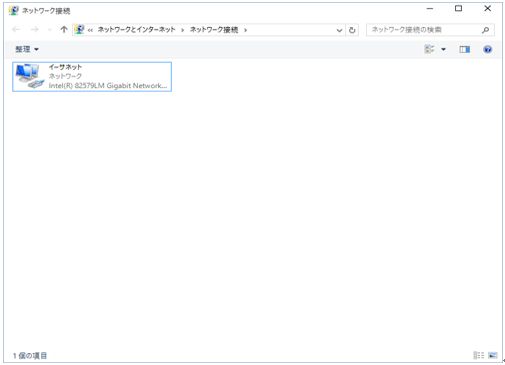Viewport: 505px width, 365px height.
Task: Click ネットワーク接続 breadcrumb segment
Action: point(214,30)
